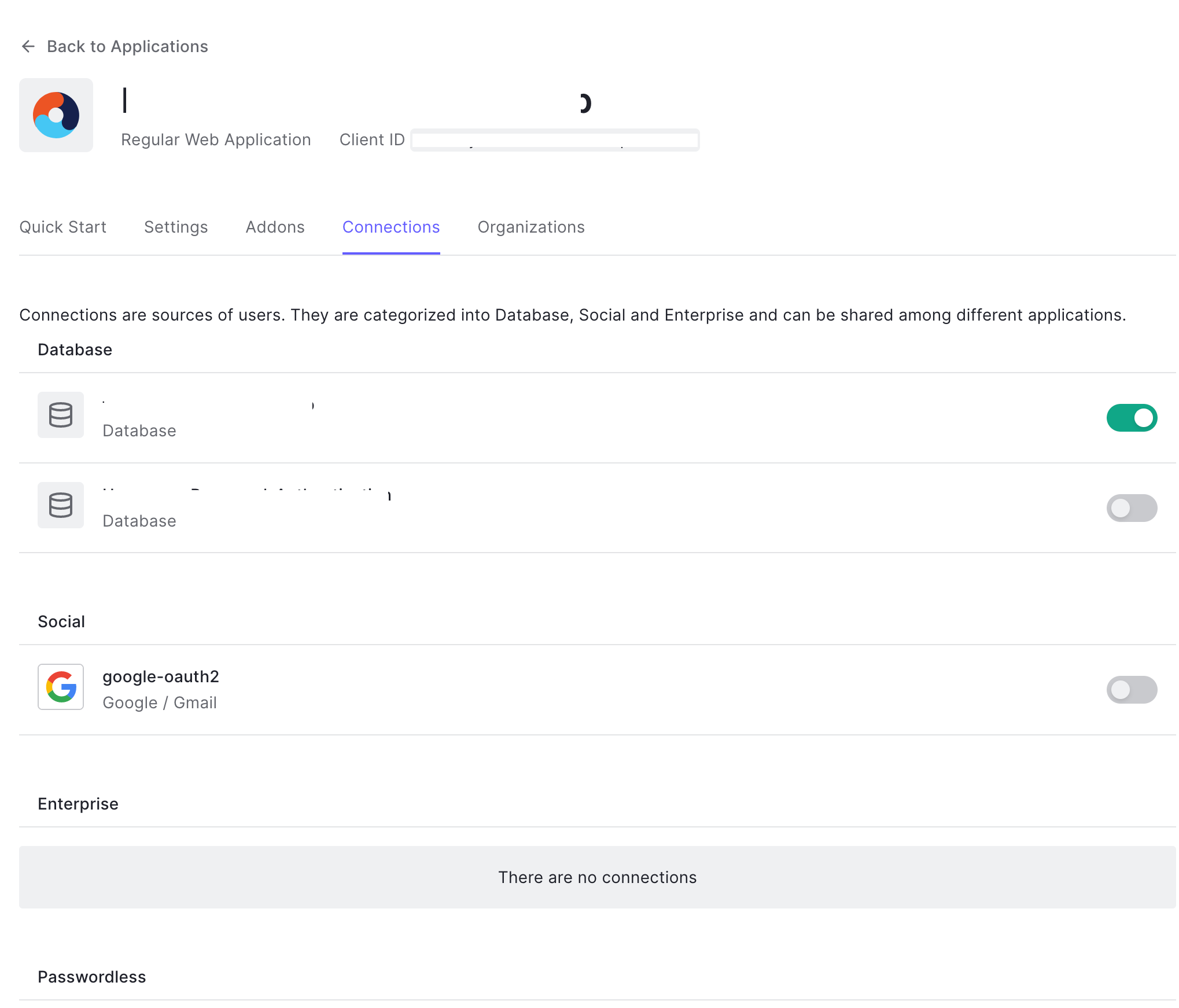1179x1008 pixels.
Task: Enable the google-oauth2 connection toggle
Action: pyautogui.click(x=1131, y=690)
